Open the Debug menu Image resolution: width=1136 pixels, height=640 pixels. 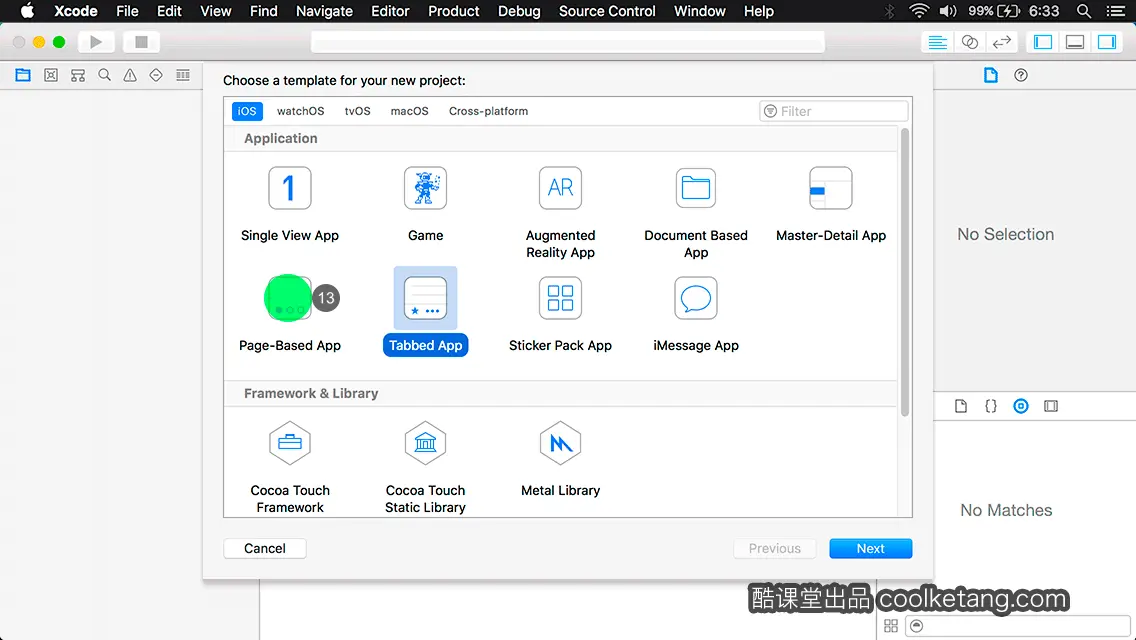coord(519,11)
